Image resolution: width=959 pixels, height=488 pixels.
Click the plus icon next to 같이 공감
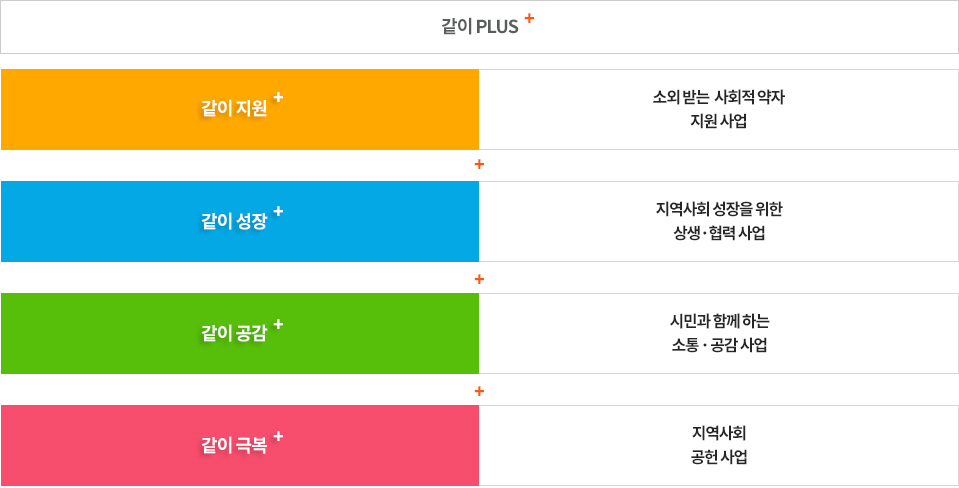[x=278, y=323]
